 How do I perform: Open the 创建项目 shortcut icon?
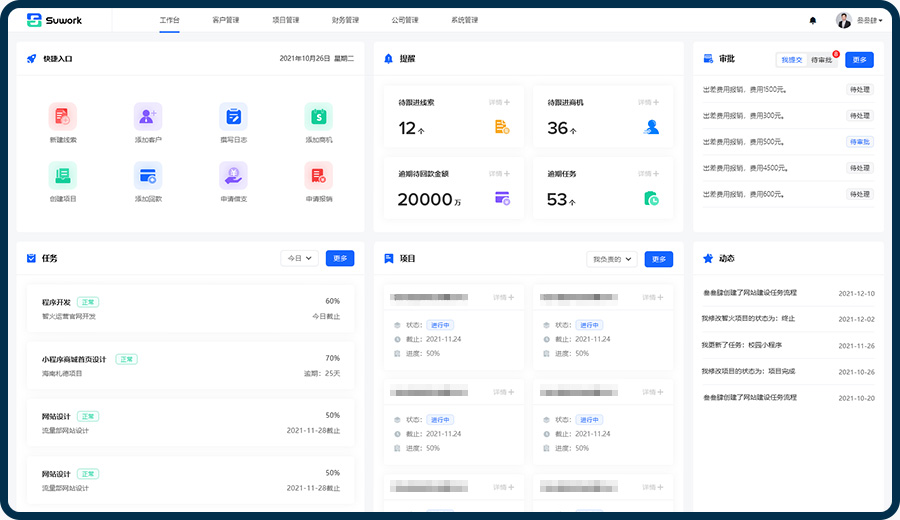[62, 175]
